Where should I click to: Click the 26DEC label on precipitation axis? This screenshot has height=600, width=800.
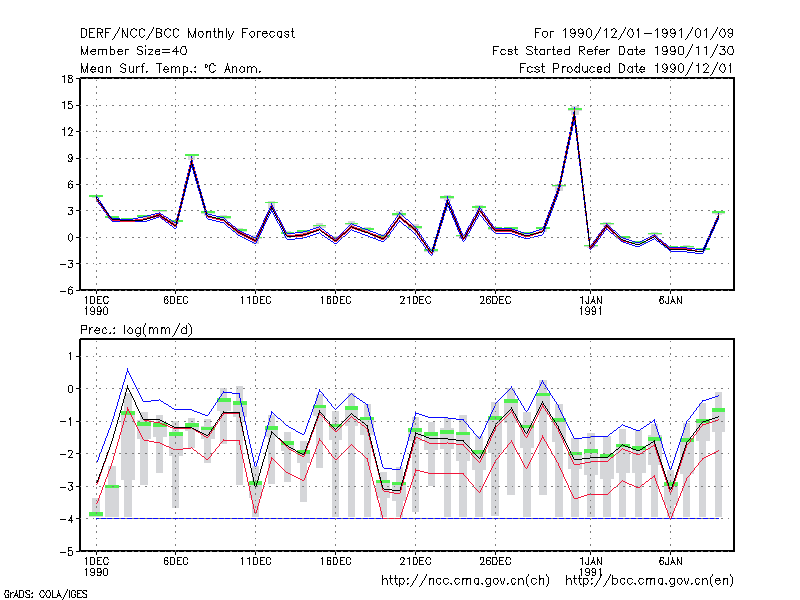pyautogui.click(x=495, y=562)
